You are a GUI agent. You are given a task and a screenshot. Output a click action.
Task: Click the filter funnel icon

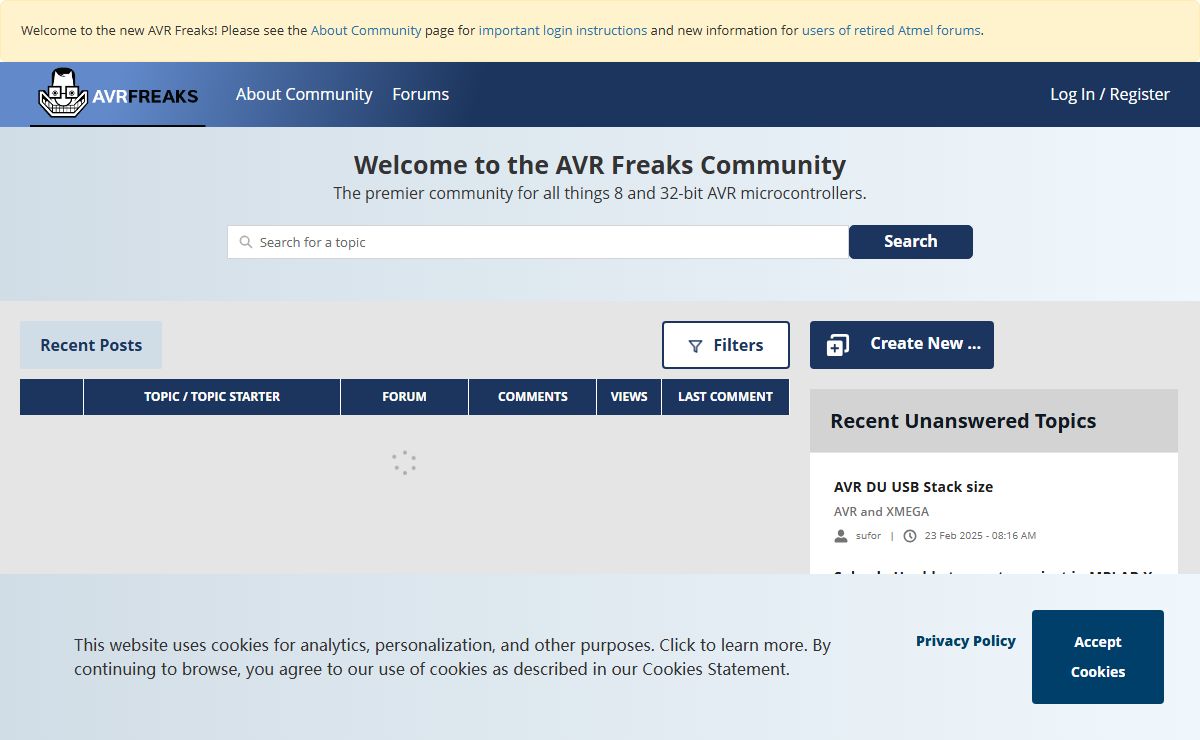695,346
